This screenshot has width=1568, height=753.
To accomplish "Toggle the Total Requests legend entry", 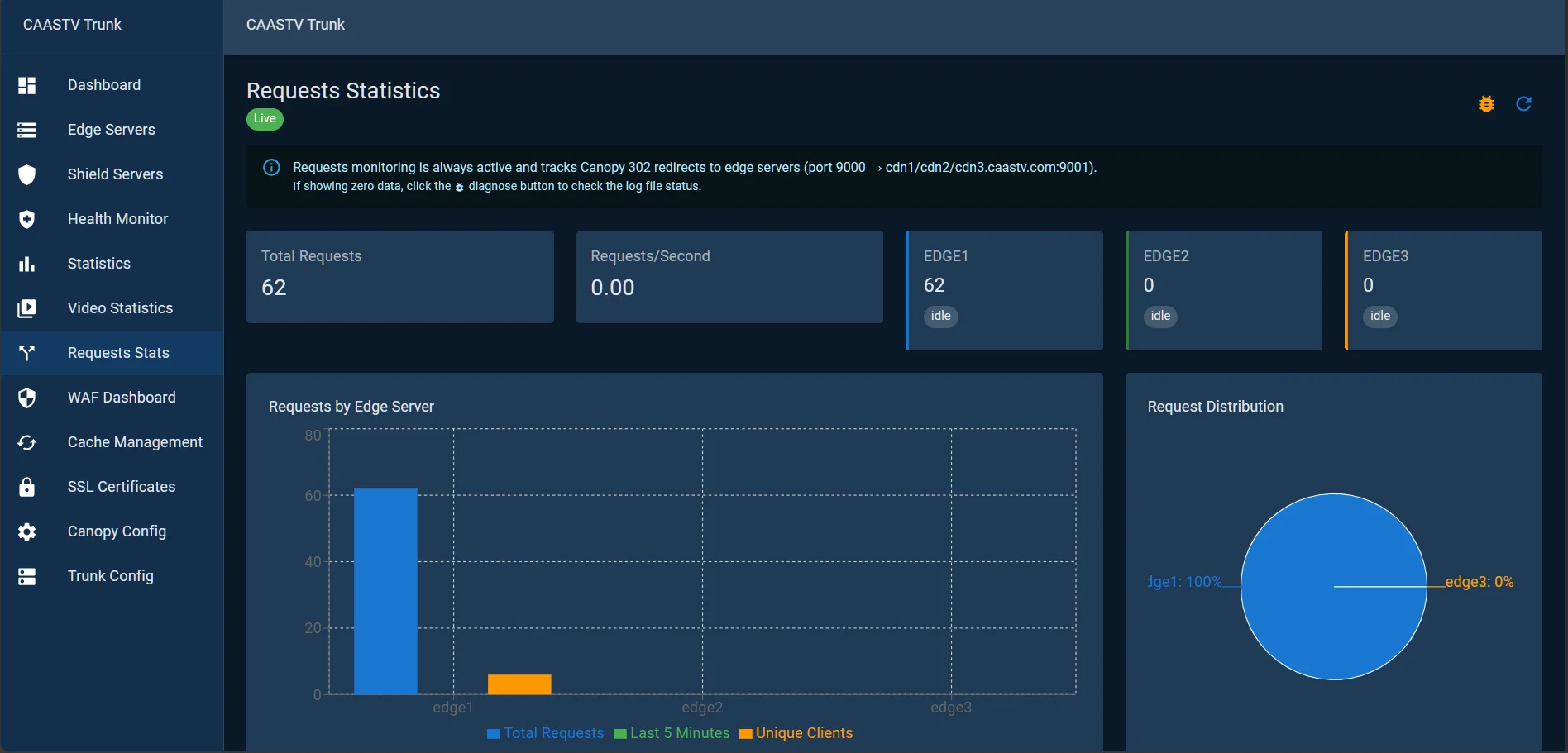I will [545, 733].
